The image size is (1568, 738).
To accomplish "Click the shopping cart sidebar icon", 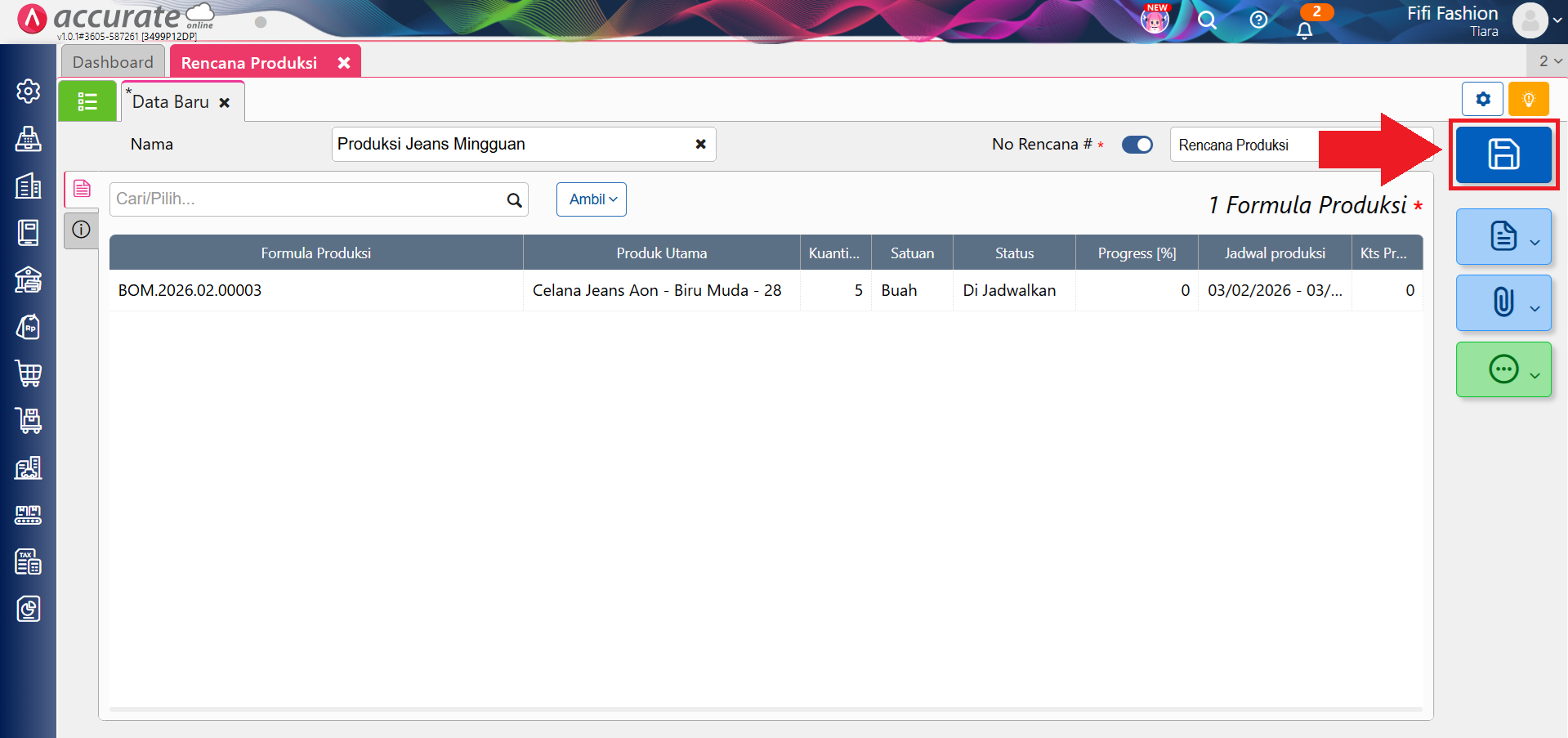I will (x=29, y=373).
